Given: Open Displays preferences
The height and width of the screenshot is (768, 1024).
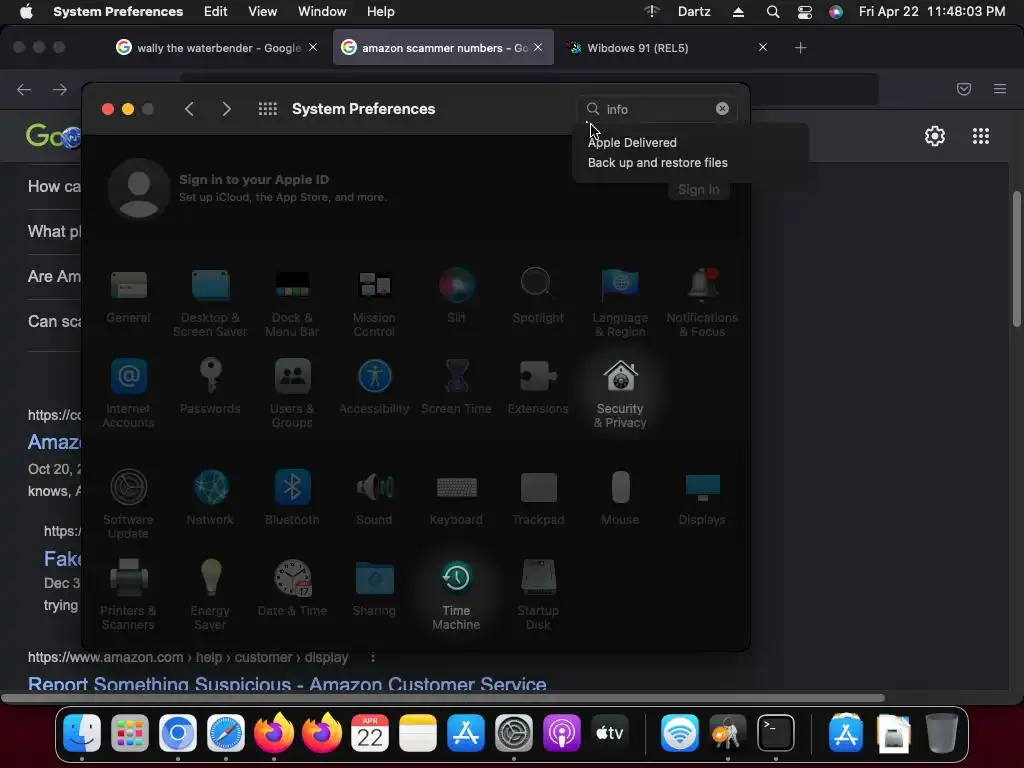Looking at the screenshot, I should pos(702,498).
